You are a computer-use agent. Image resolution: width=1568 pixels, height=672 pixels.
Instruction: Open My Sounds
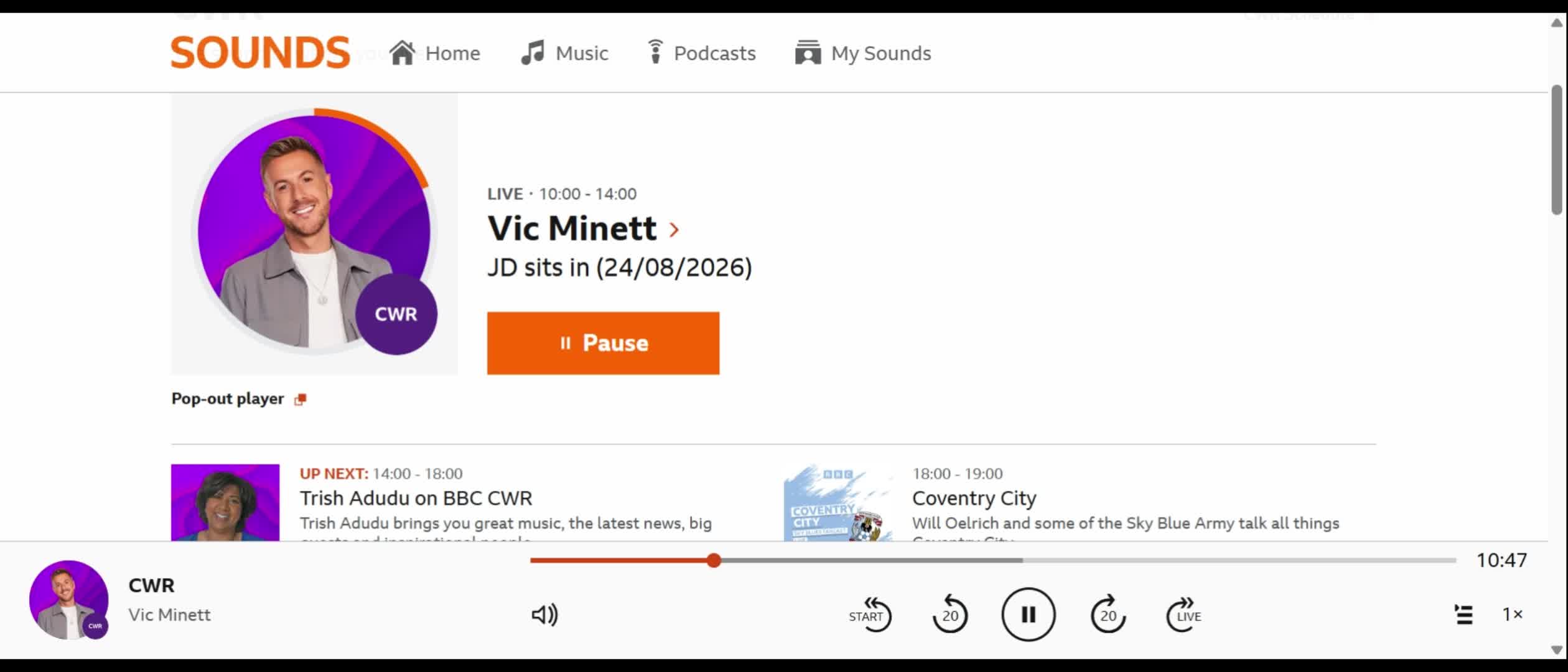[863, 53]
